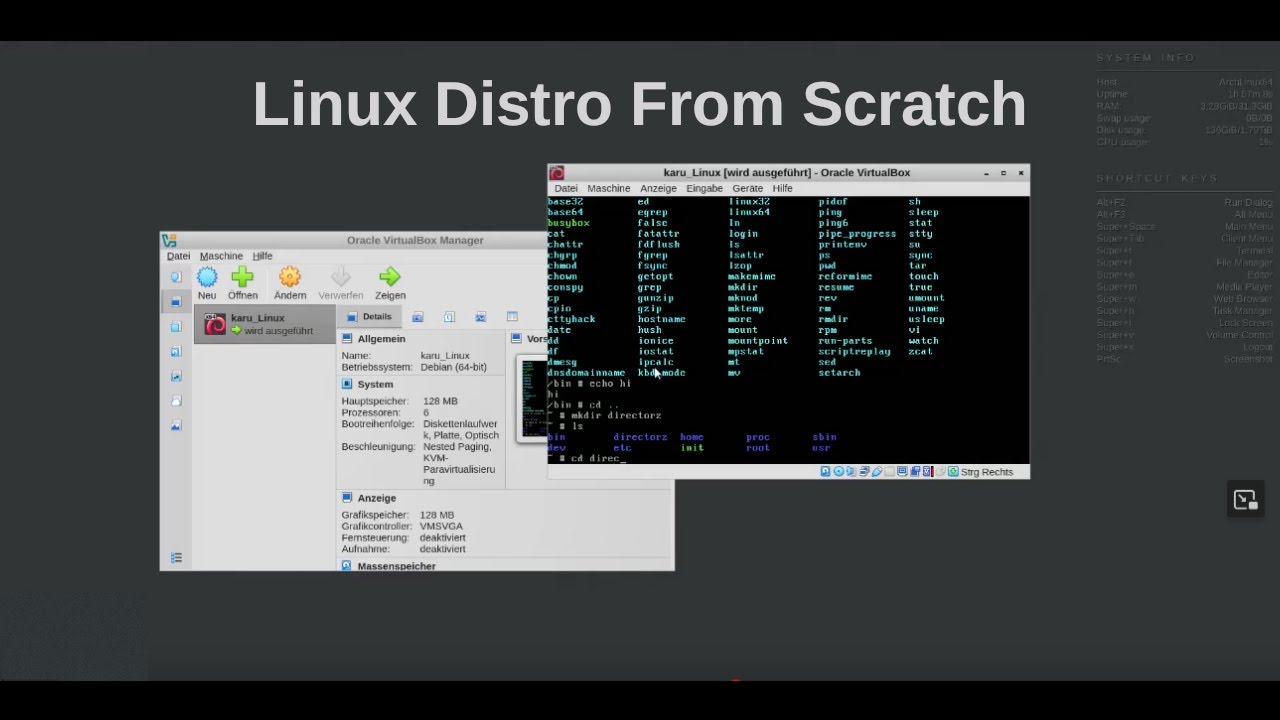Click the 'Hauptspeicher:' label in the System section
The height and width of the screenshot is (720, 1280).
point(375,401)
